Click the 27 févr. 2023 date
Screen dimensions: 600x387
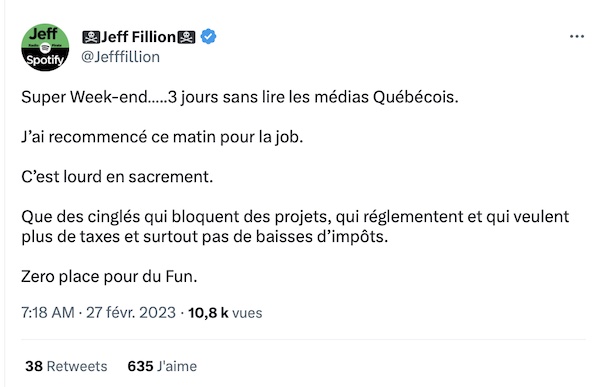(x=131, y=313)
